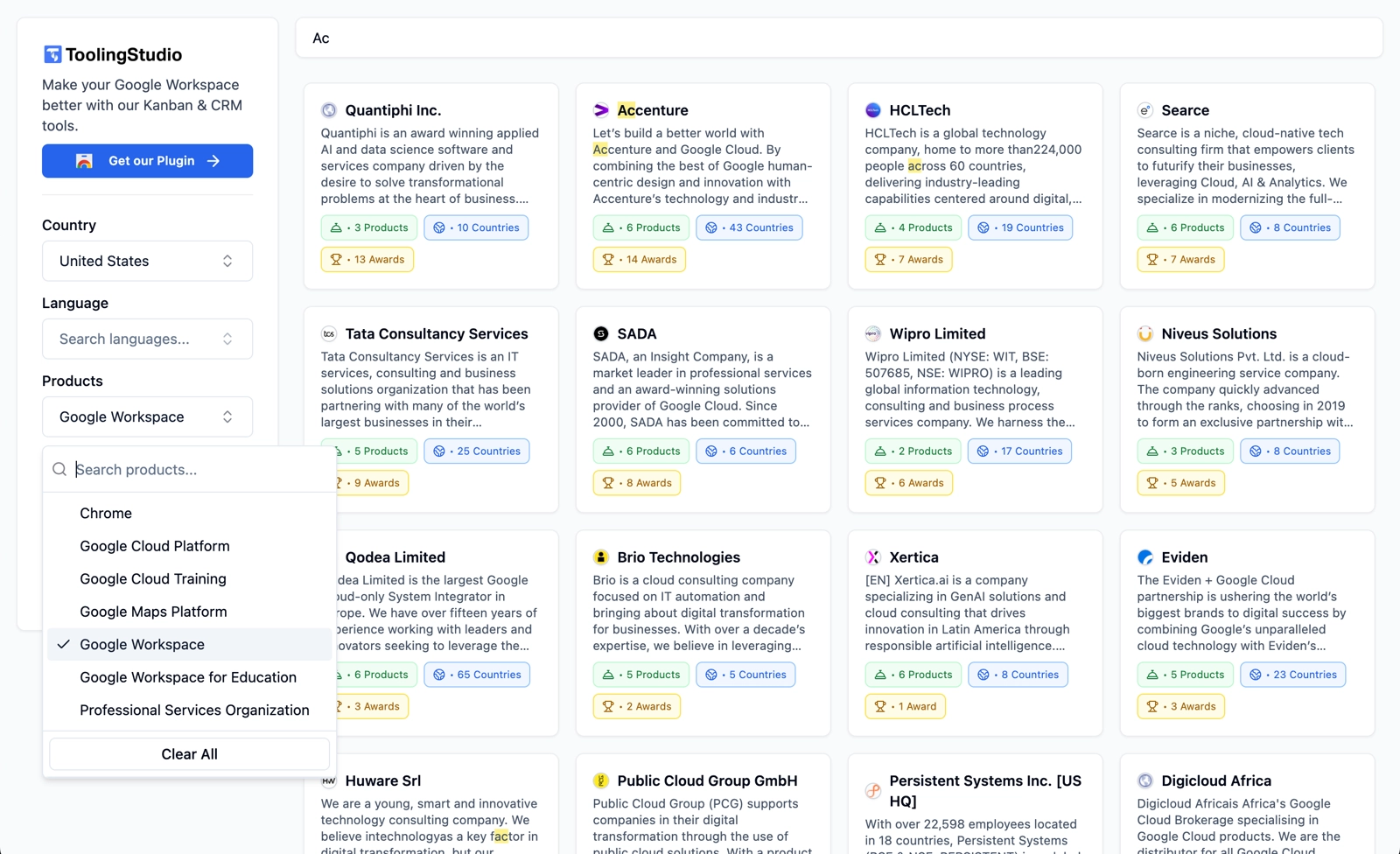This screenshot has width=1400, height=854.
Task: Click the Accenture logo icon
Action: 601,110
